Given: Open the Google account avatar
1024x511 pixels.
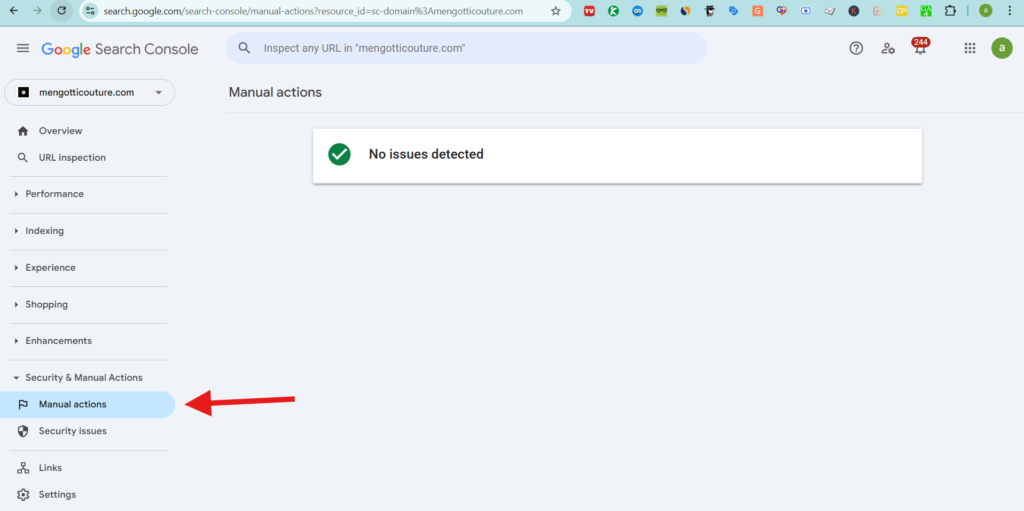Looking at the screenshot, I should 1002,48.
